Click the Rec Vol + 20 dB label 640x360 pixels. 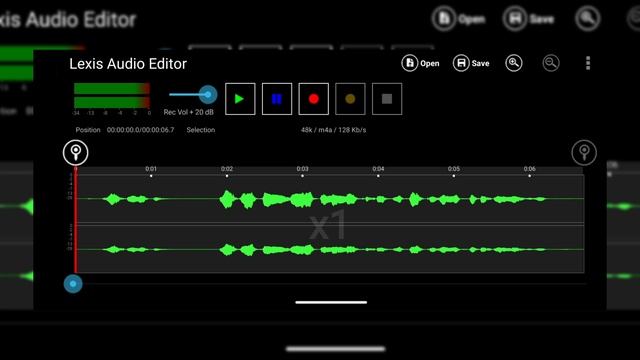click(188, 112)
